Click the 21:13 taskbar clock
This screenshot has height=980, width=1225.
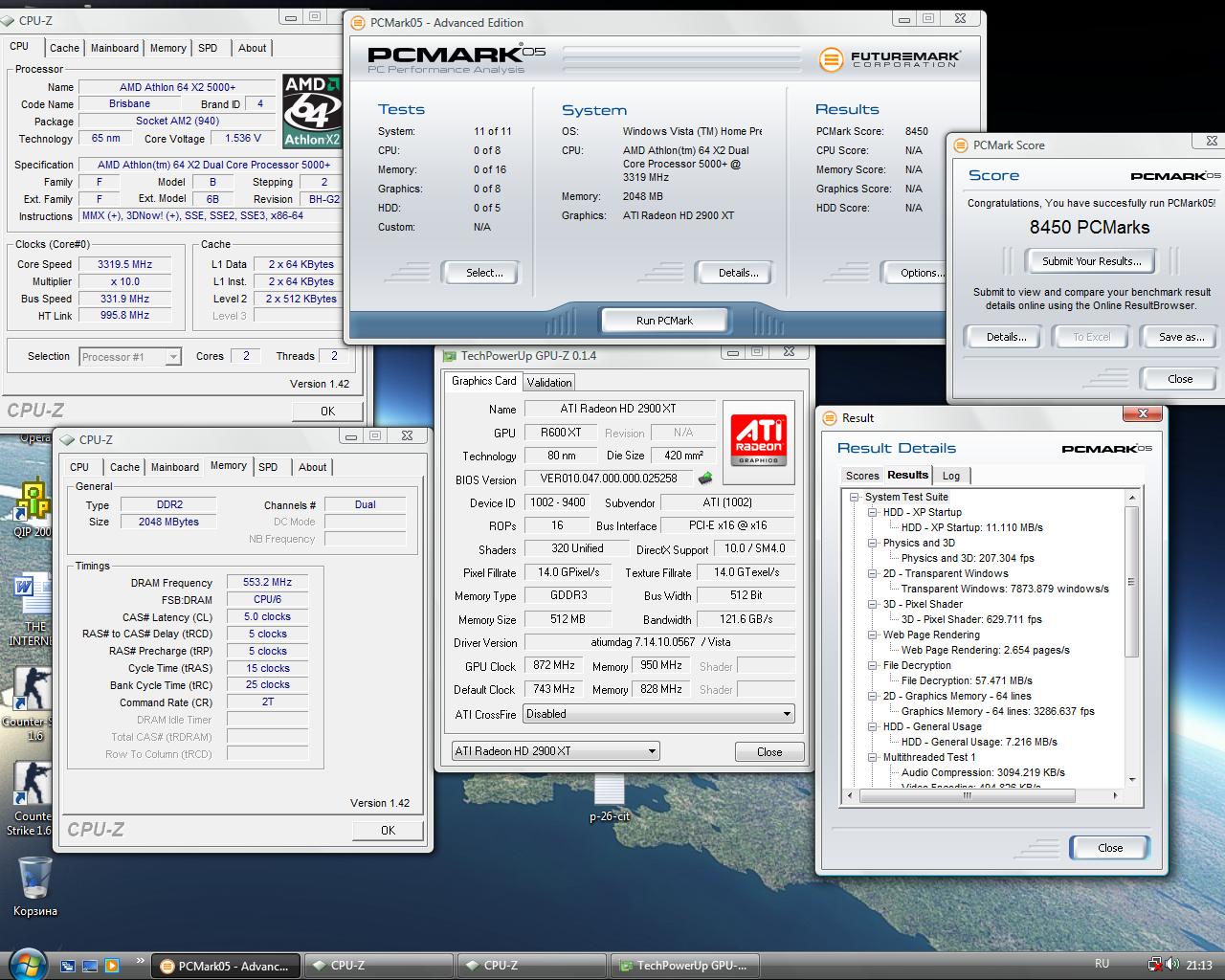(1198, 966)
